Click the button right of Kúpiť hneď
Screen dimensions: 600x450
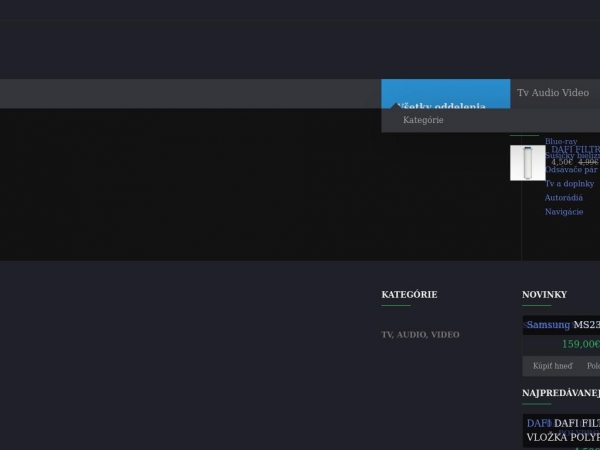tap(592, 366)
